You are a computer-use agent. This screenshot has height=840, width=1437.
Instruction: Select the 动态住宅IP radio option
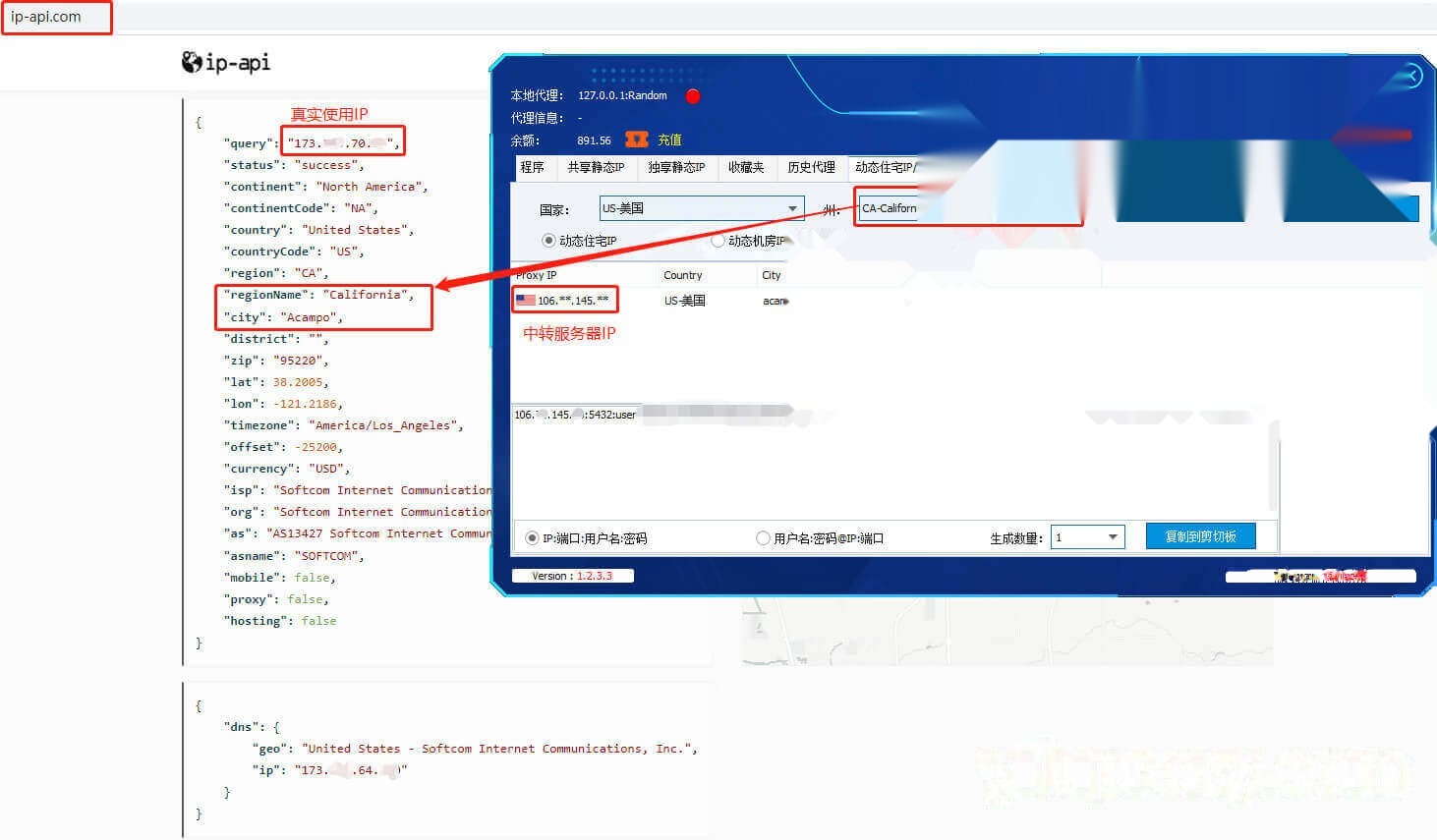point(548,241)
